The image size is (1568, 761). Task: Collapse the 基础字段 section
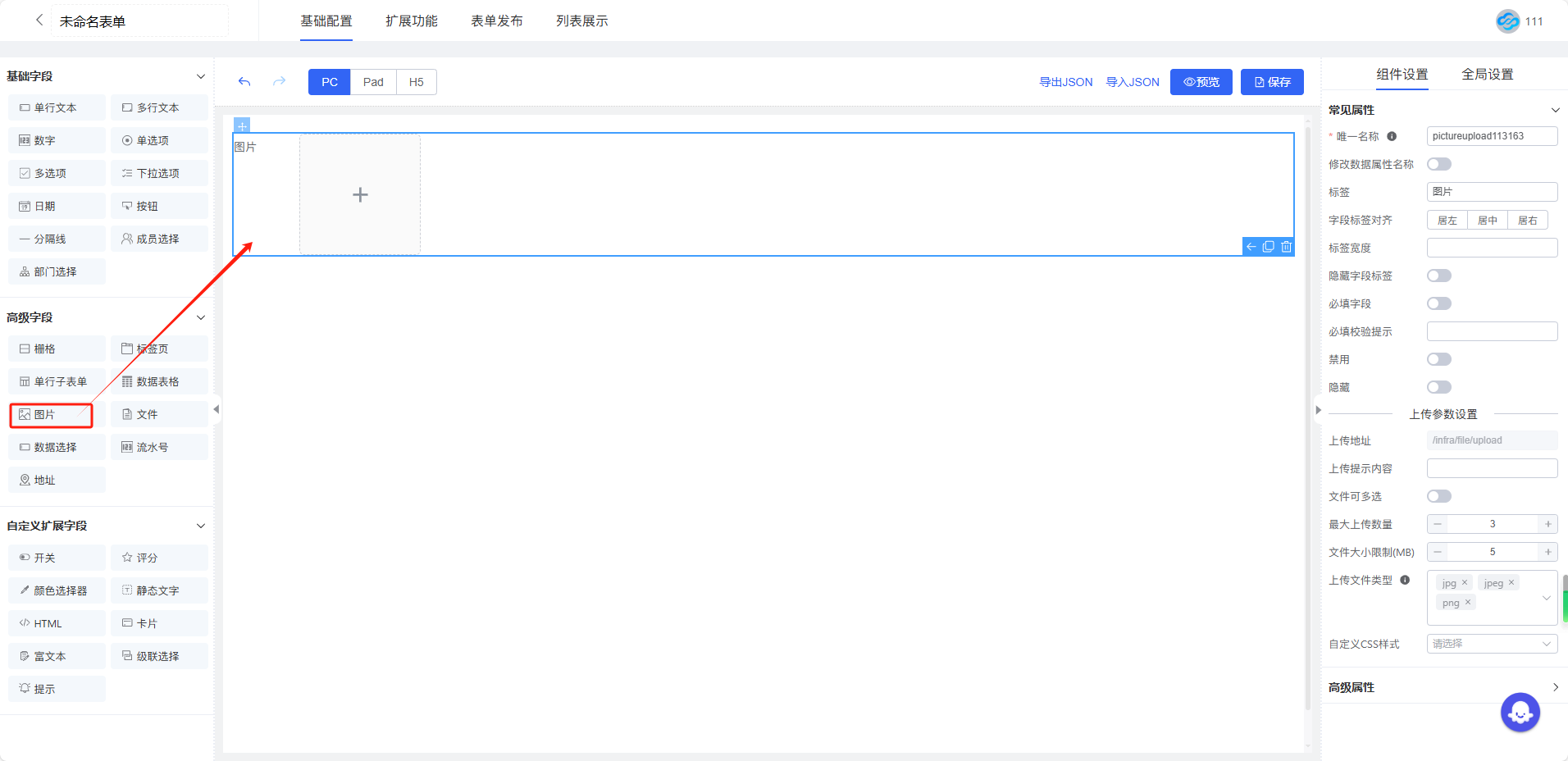(x=201, y=76)
